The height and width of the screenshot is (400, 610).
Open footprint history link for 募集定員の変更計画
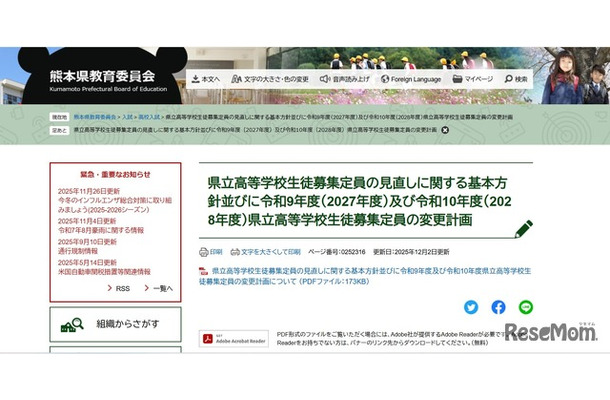(255, 130)
